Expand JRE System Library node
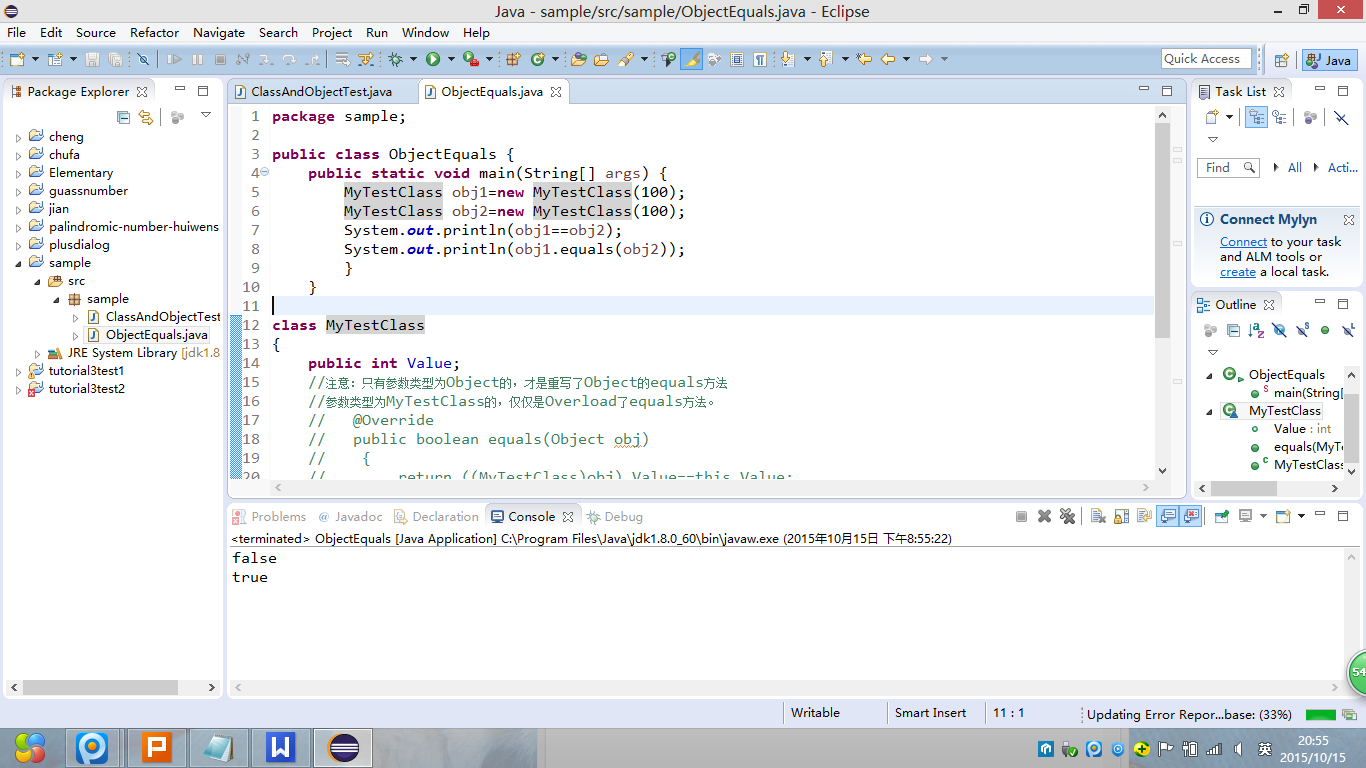 coord(37,353)
